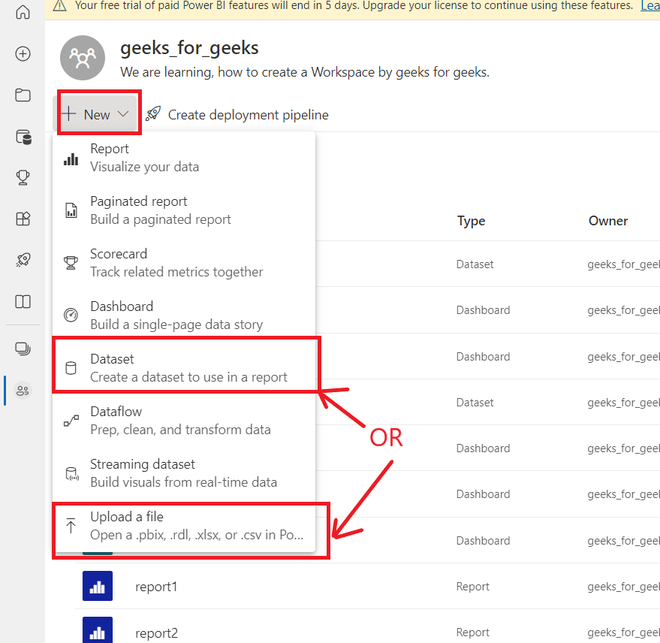Choose Scorecard from the New menu

pos(184,263)
